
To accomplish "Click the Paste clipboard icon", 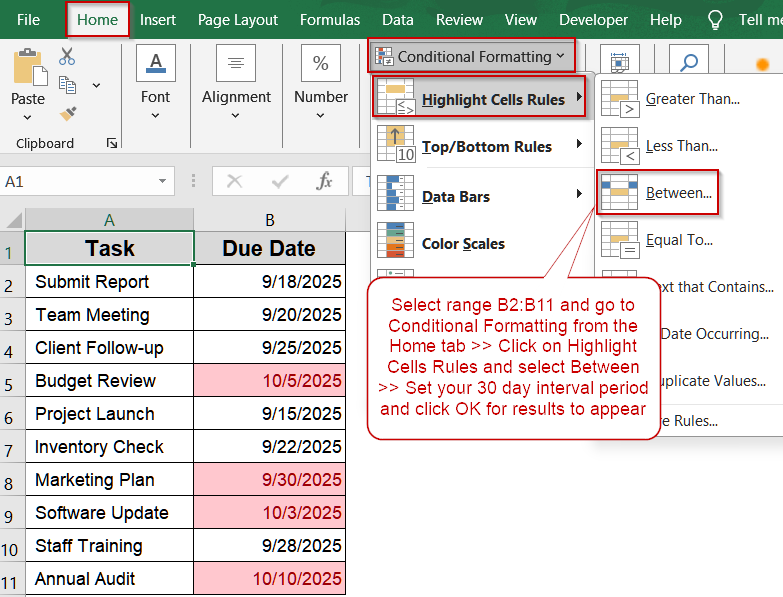I will pos(28,67).
